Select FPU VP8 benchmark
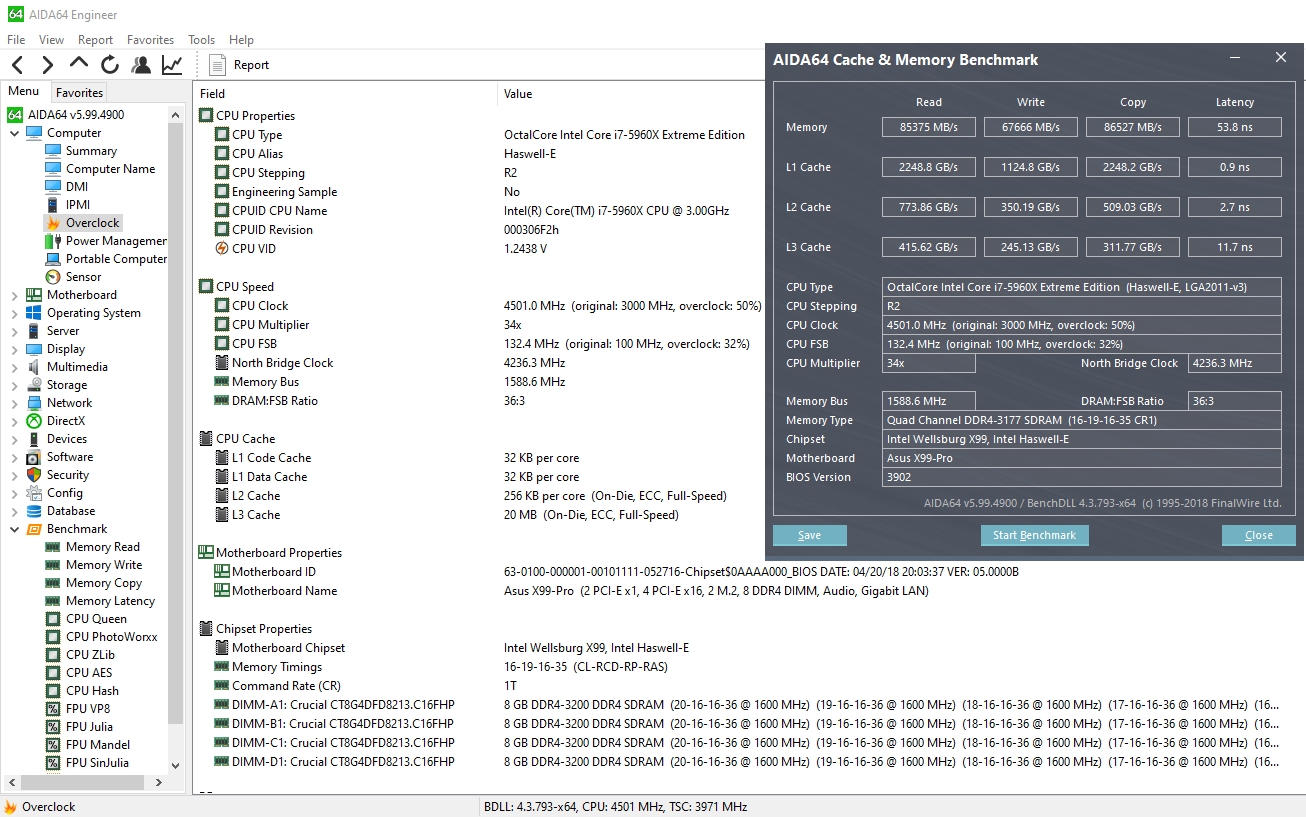Screen dimensions: 1306x817 [x=88, y=709]
